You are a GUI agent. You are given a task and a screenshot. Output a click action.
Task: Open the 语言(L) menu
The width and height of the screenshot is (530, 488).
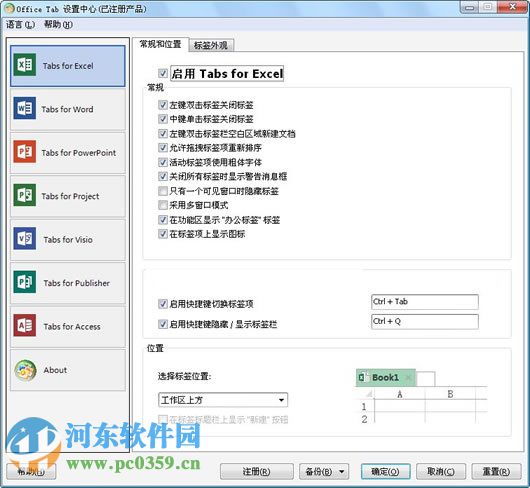coord(20,24)
